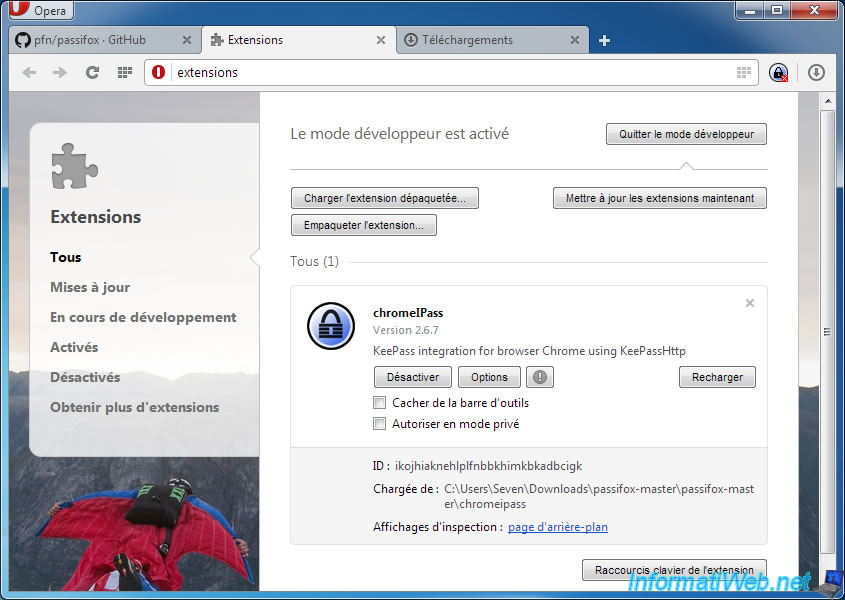Screen dimensions: 845x600
Task: Click the vertical scrollbar thumb
Action: 827,331
